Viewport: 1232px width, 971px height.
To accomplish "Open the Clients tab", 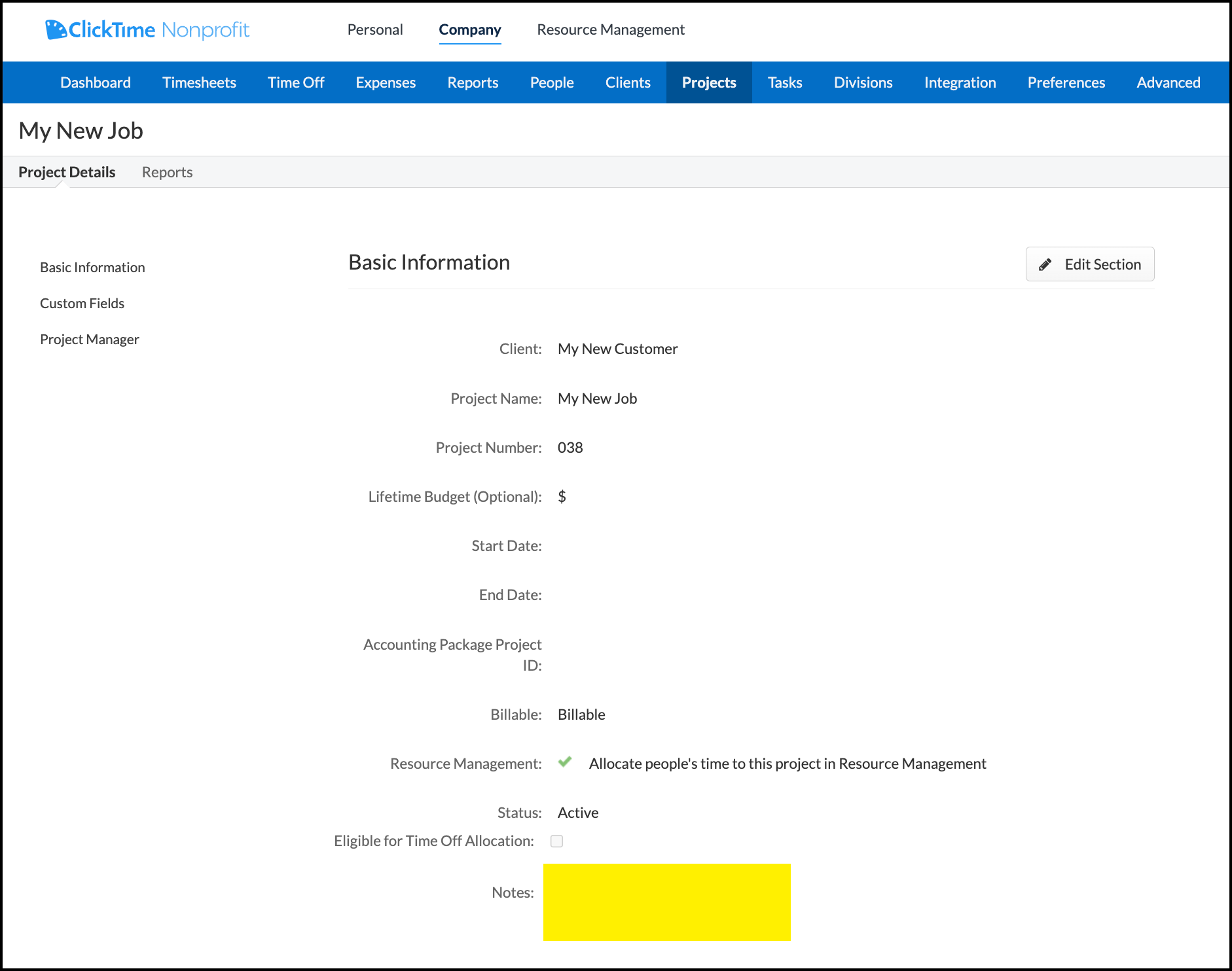I will coord(628,82).
